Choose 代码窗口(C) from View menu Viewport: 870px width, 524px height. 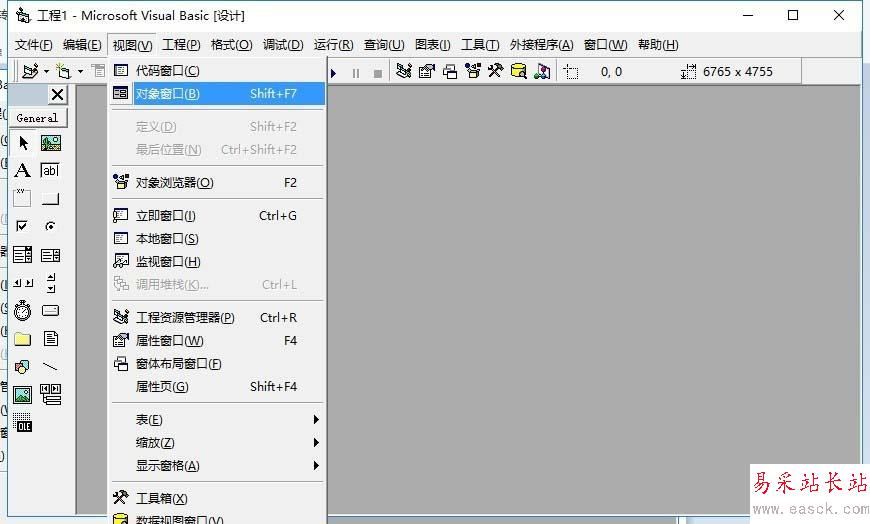(218, 70)
